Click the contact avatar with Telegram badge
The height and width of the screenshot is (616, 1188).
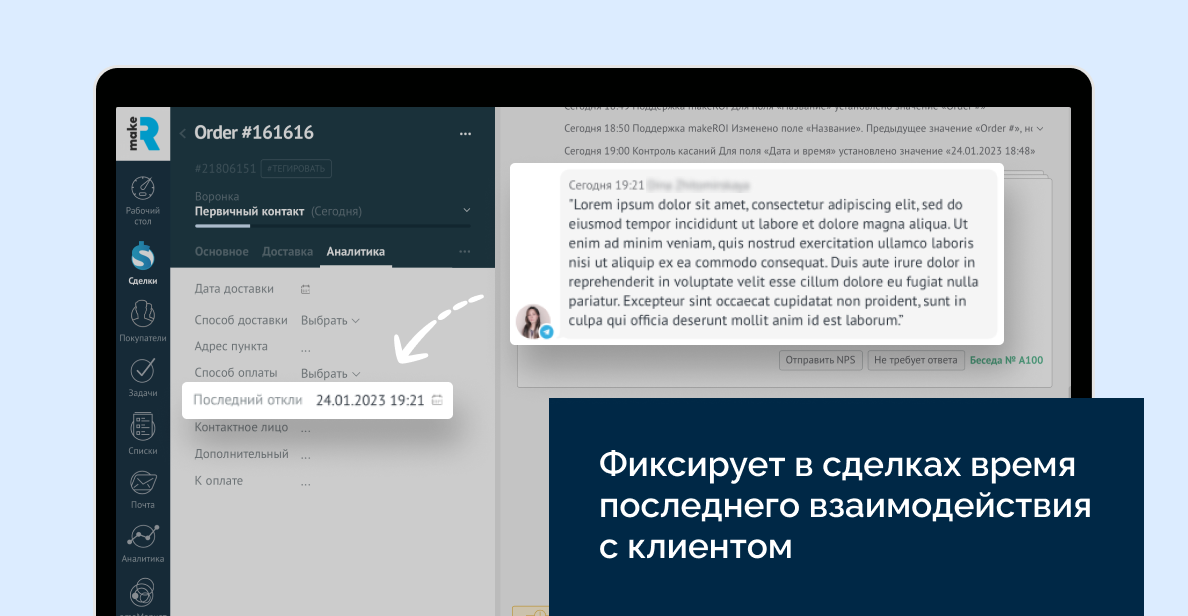point(533,321)
